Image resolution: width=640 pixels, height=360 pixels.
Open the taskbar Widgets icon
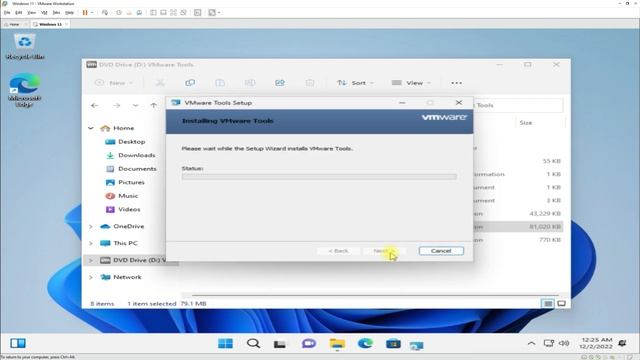(x=18, y=343)
